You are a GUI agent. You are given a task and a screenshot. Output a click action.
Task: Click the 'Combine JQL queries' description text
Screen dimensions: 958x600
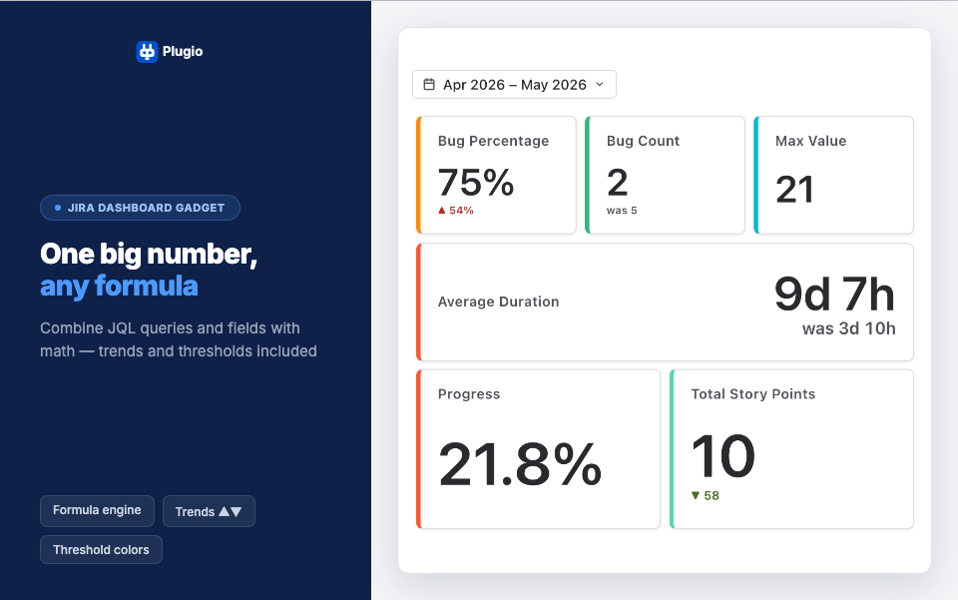pos(178,340)
